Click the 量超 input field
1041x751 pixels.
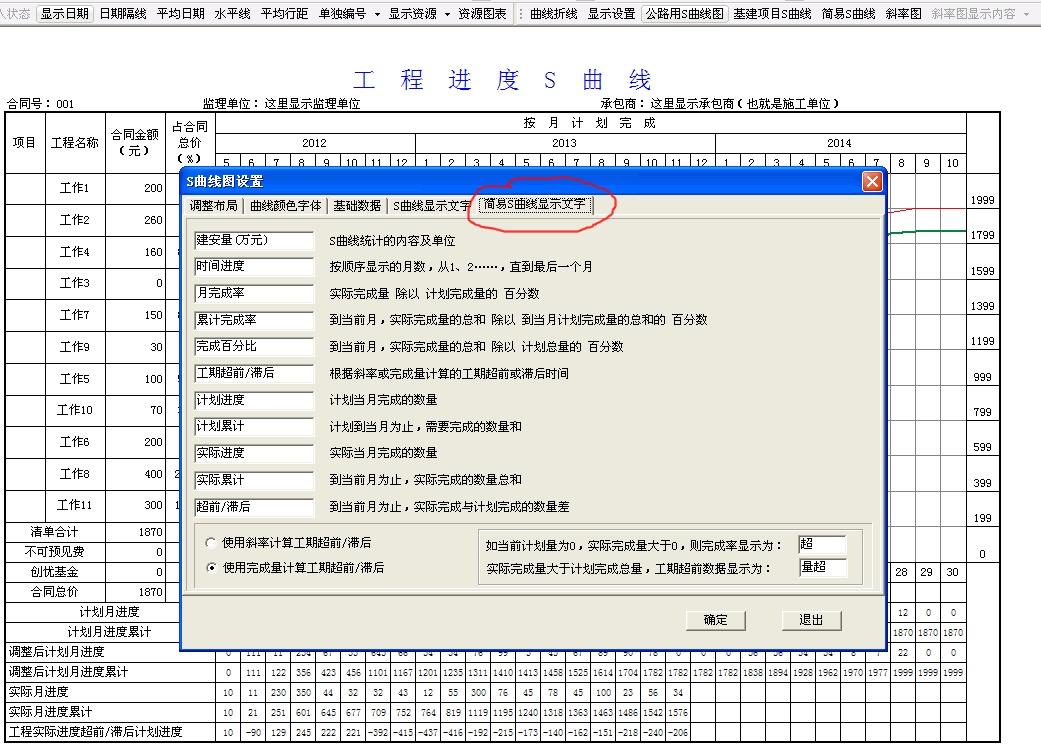coord(823,567)
